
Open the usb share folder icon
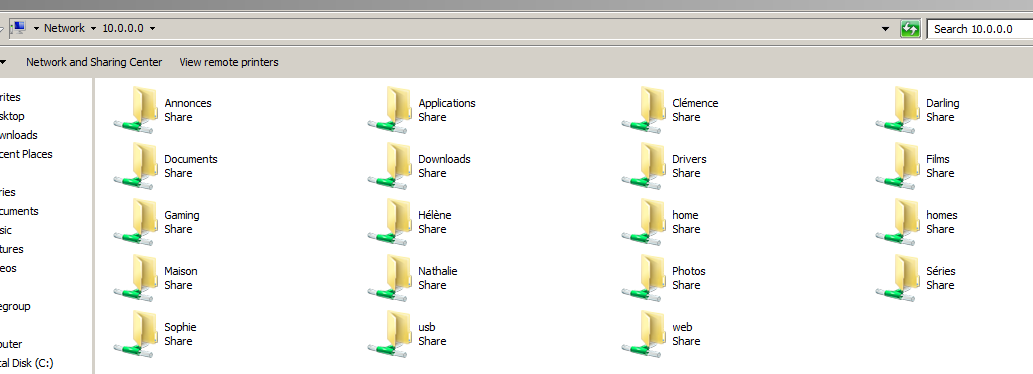(389, 334)
